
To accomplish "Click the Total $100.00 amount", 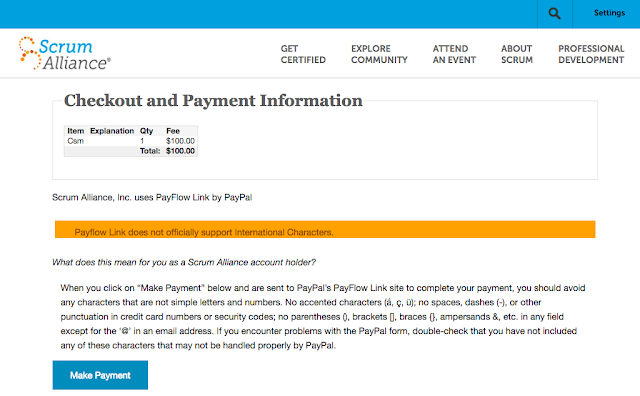I will click(x=180, y=151).
